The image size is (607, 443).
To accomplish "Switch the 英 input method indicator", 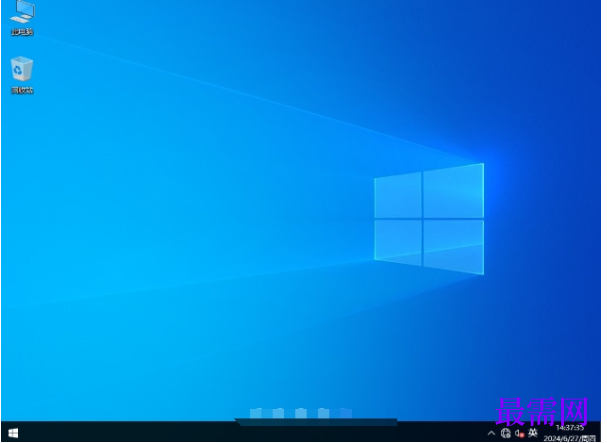I will (533, 433).
